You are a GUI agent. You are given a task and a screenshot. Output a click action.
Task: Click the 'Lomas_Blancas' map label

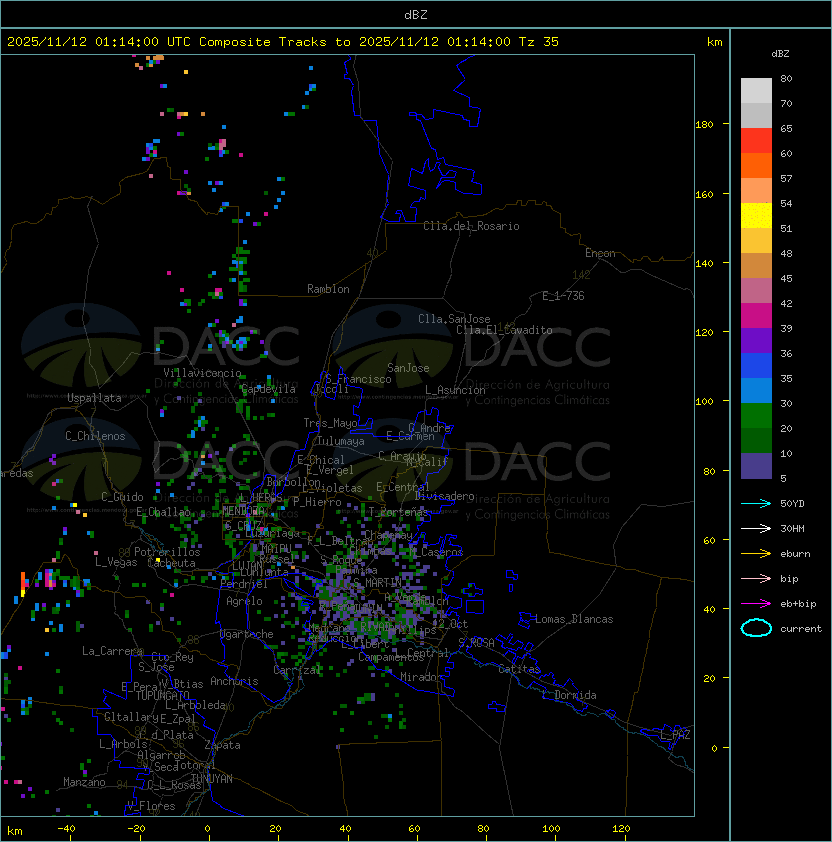pos(574,619)
